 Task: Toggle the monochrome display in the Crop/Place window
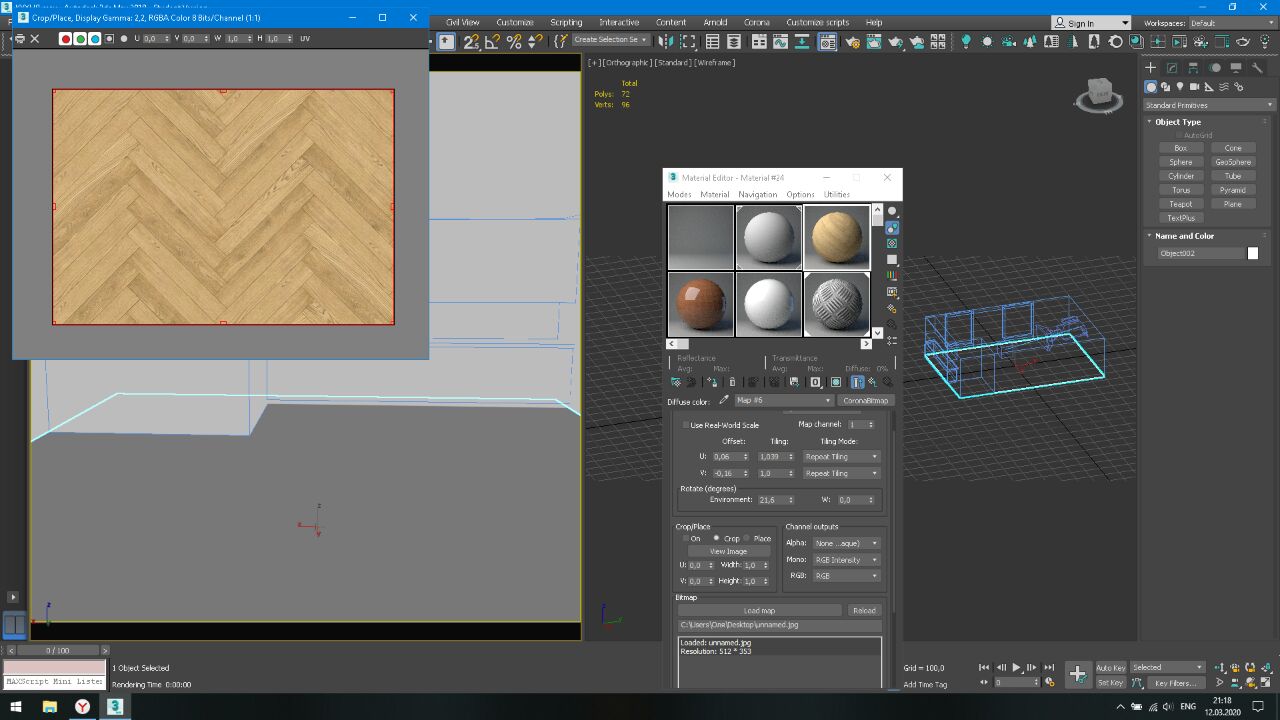(x=124, y=39)
